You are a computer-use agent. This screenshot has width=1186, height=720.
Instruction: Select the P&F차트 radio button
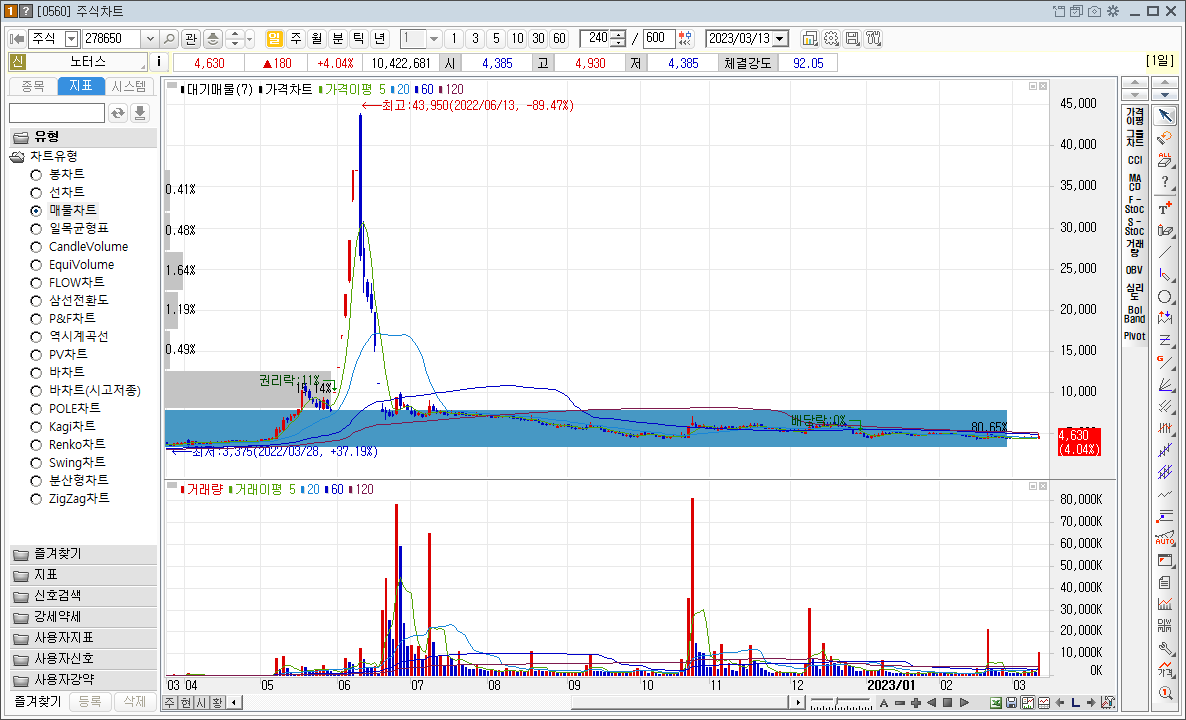(x=36, y=319)
